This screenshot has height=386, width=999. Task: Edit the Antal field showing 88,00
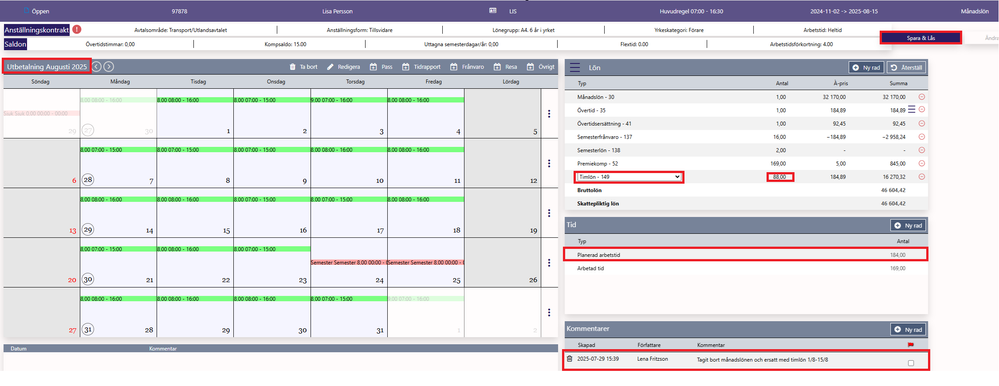coord(779,176)
